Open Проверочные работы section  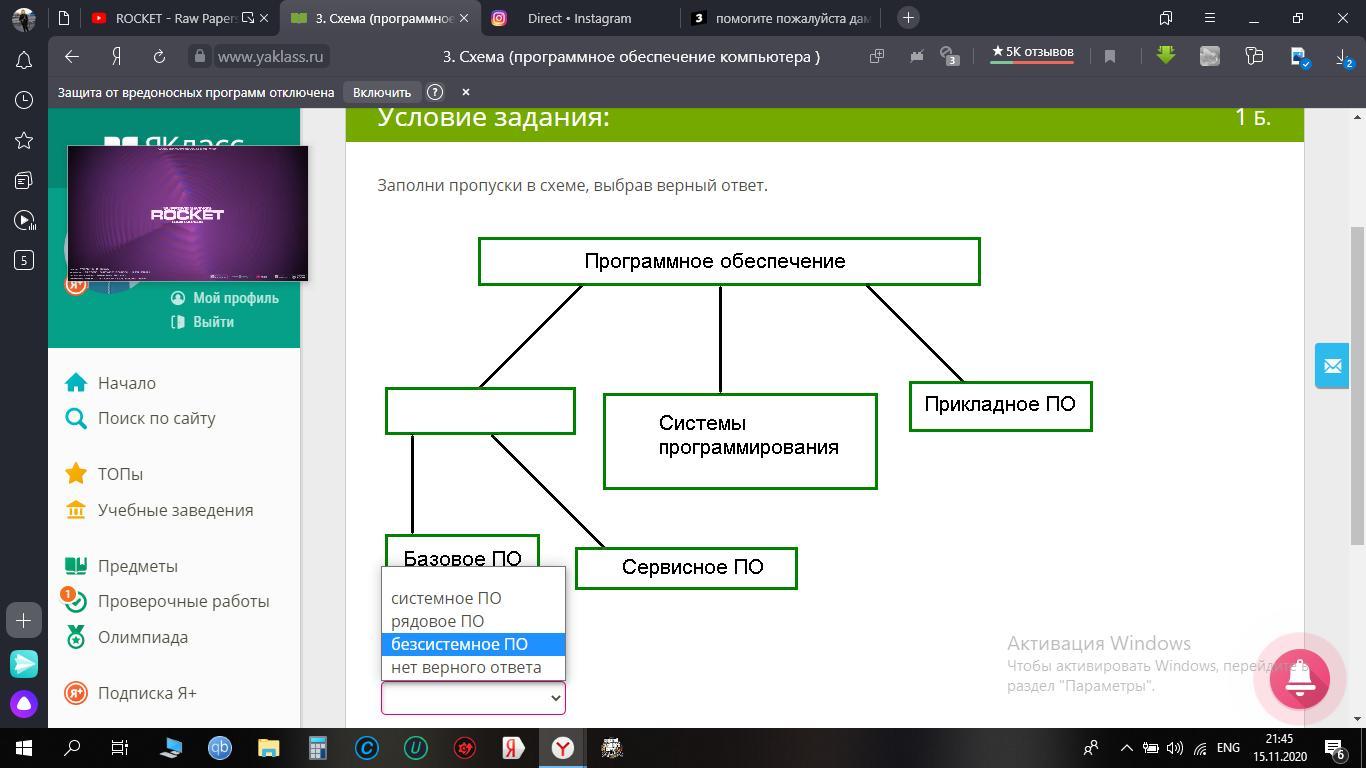167,601
